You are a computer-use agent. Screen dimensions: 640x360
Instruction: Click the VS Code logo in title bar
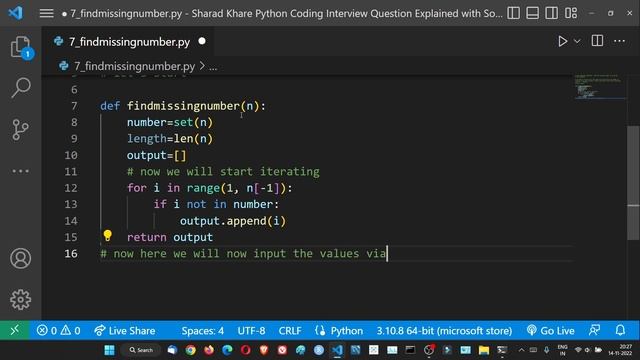[16, 13]
